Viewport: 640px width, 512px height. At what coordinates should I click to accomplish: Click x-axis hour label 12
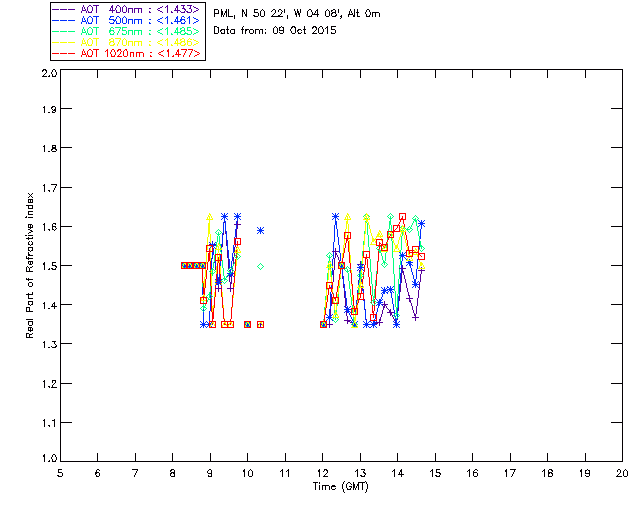click(x=322, y=473)
